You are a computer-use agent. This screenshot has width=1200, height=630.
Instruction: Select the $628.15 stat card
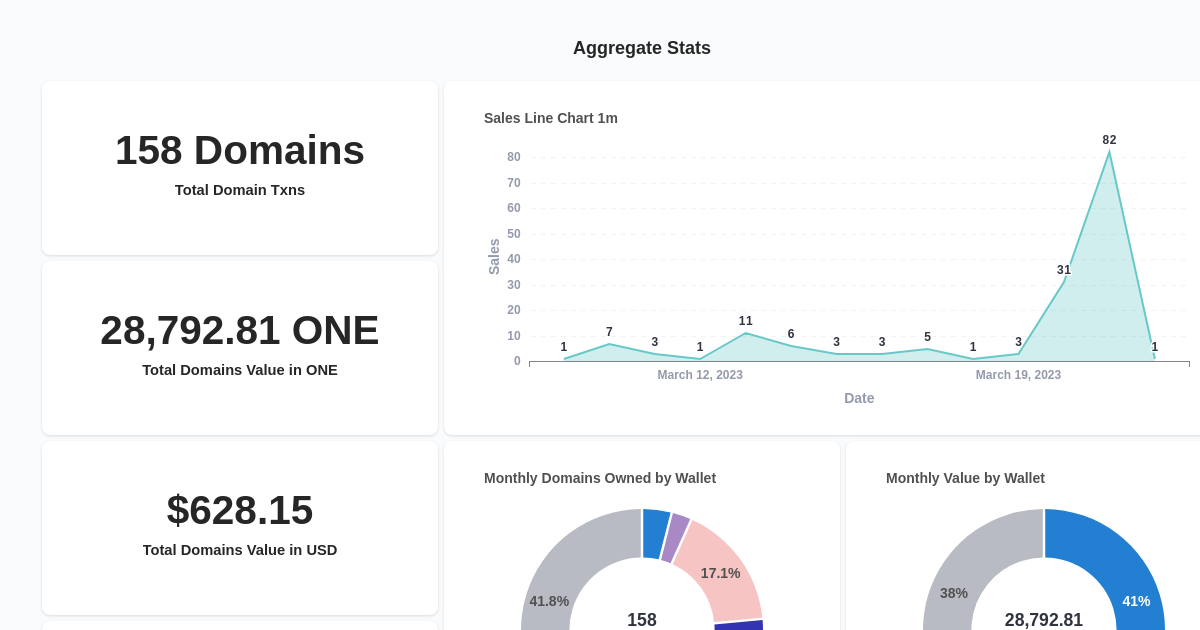click(240, 510)
